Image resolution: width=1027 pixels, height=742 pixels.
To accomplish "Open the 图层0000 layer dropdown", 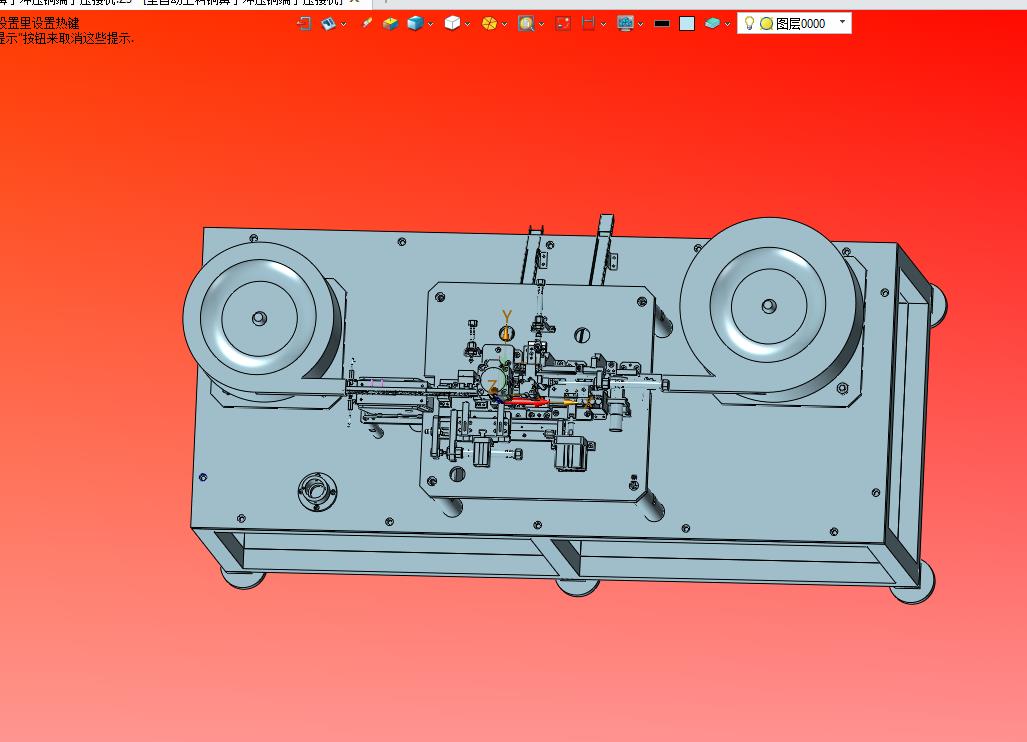I will pos(842,22).
